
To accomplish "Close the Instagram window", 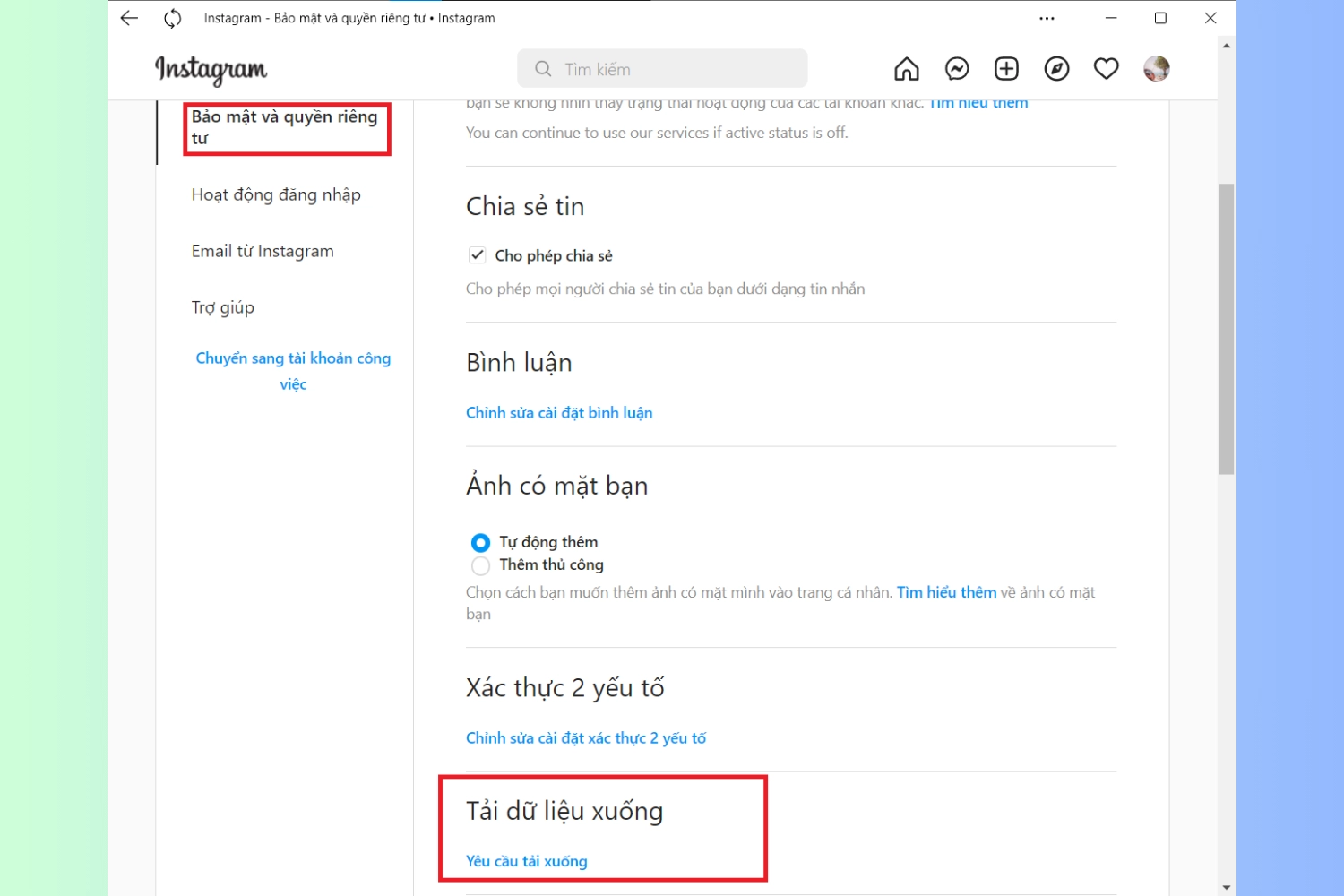I will pos(1210,18).
